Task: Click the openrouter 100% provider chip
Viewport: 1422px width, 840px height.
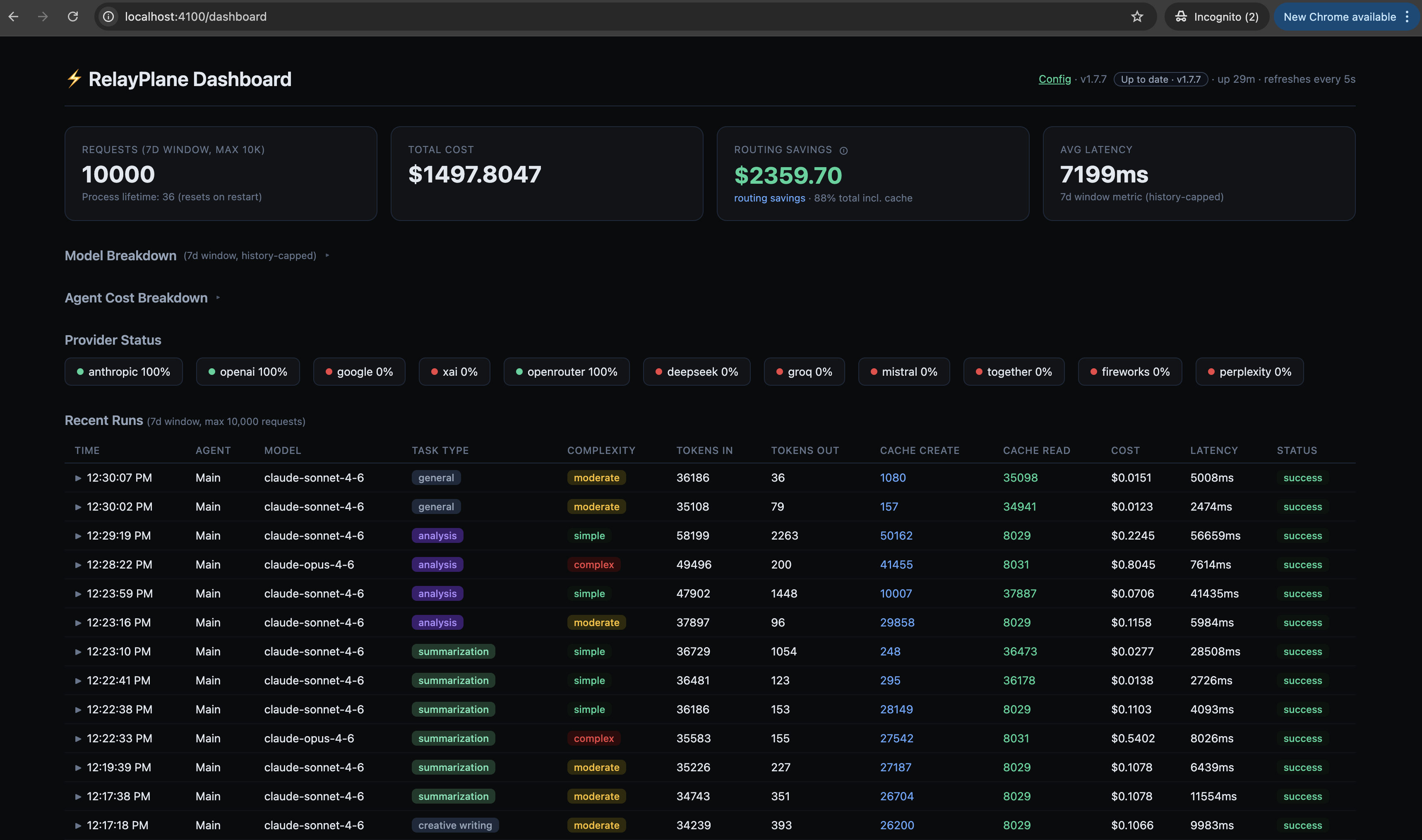Action: (566, 372)
